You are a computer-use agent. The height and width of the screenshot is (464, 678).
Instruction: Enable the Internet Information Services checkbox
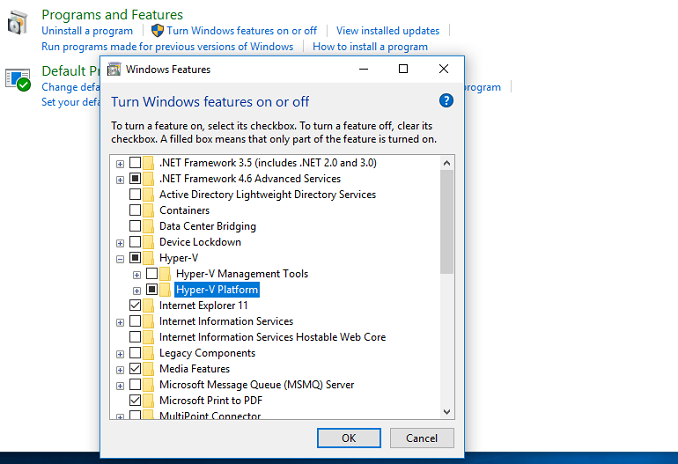coord(135,321)
